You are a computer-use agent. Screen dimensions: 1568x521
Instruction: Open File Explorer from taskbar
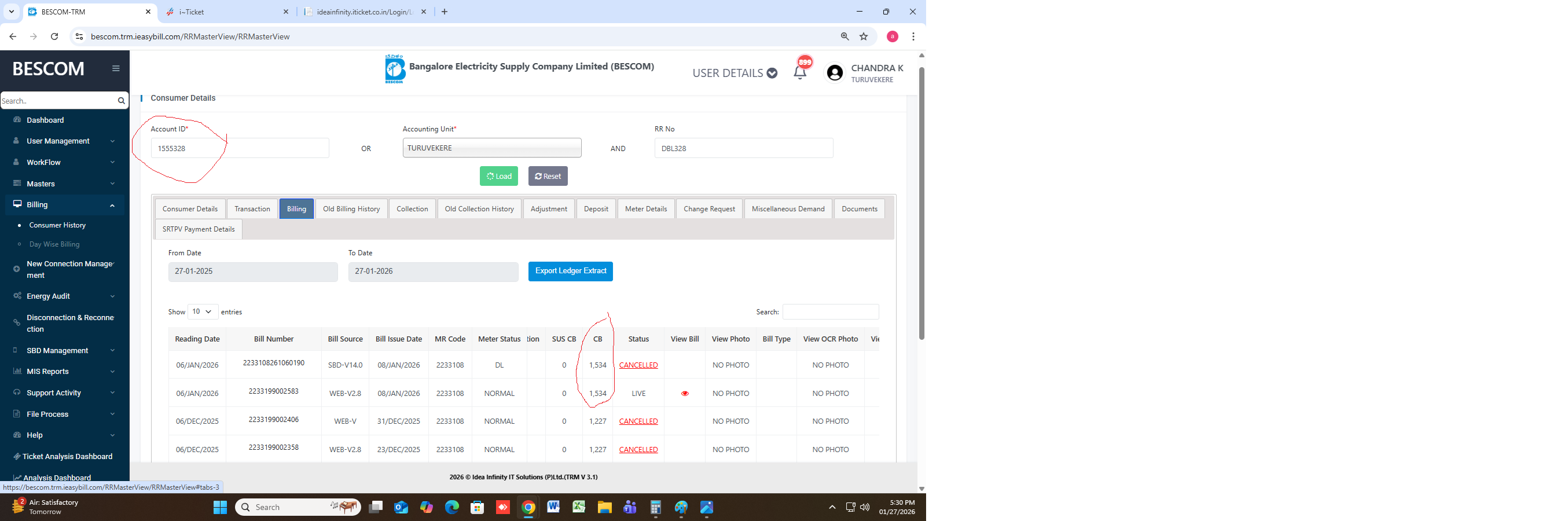point(604,507)
